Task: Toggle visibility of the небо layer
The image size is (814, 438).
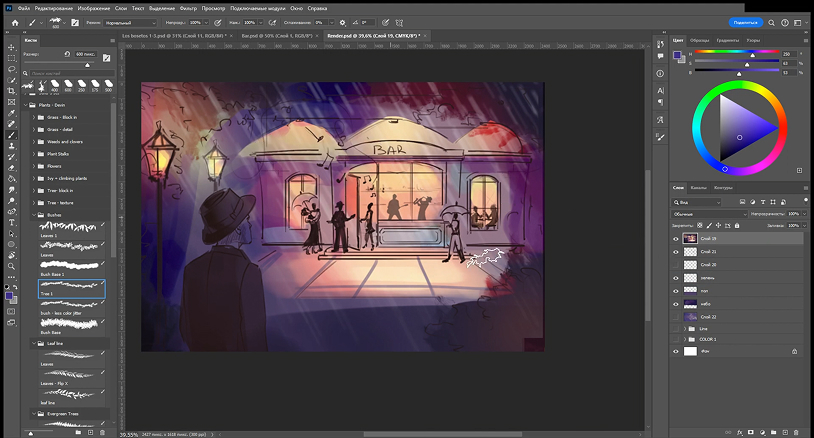Action: coord(676,304)
